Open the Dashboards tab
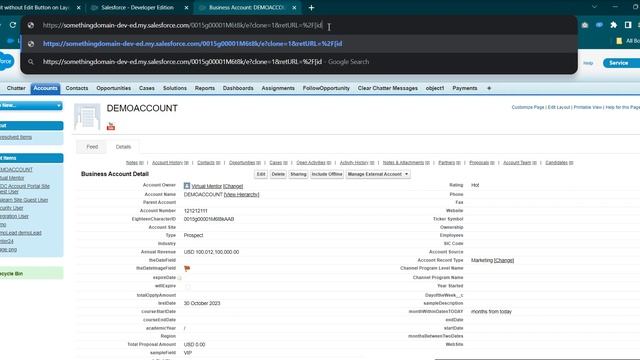Viewport: 640px width, 360px height. click(x=238, y=88)
